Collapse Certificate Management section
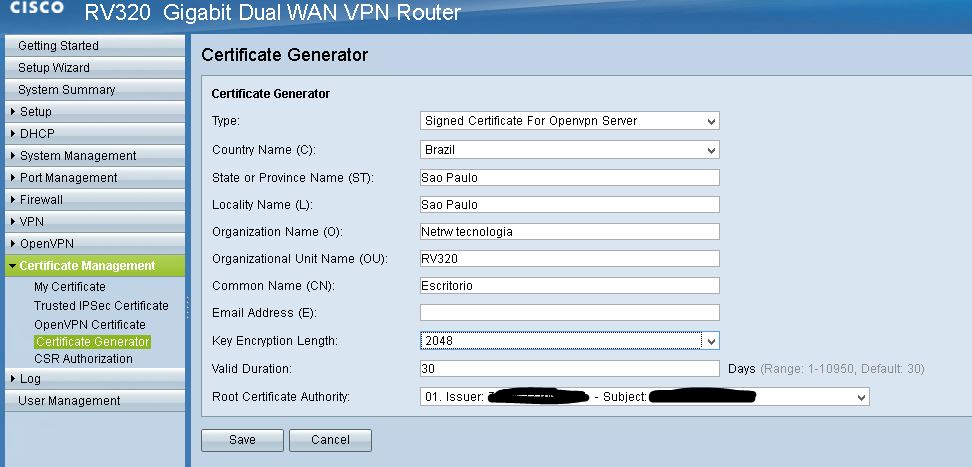The image size is (972, 467). pyautogui.click(x=95, y=265)
